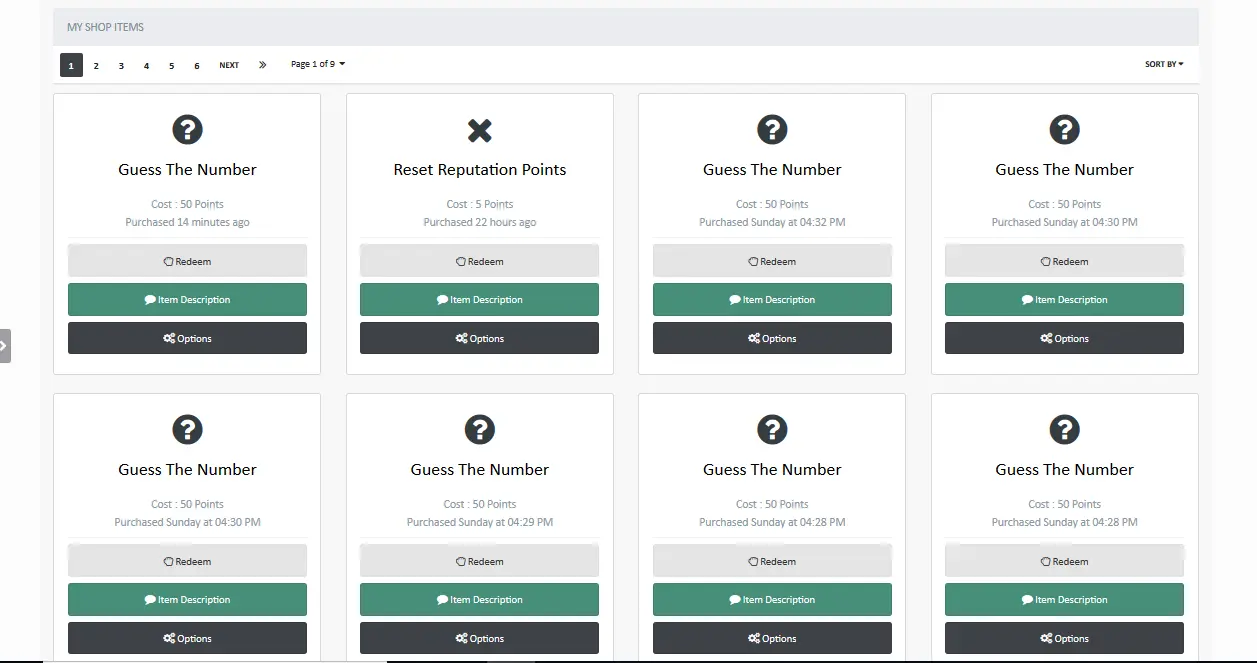The image size is (1257, 663).
Task: Click question mark icon on item purchased 14 minutes ago
Action: [187, 130]
